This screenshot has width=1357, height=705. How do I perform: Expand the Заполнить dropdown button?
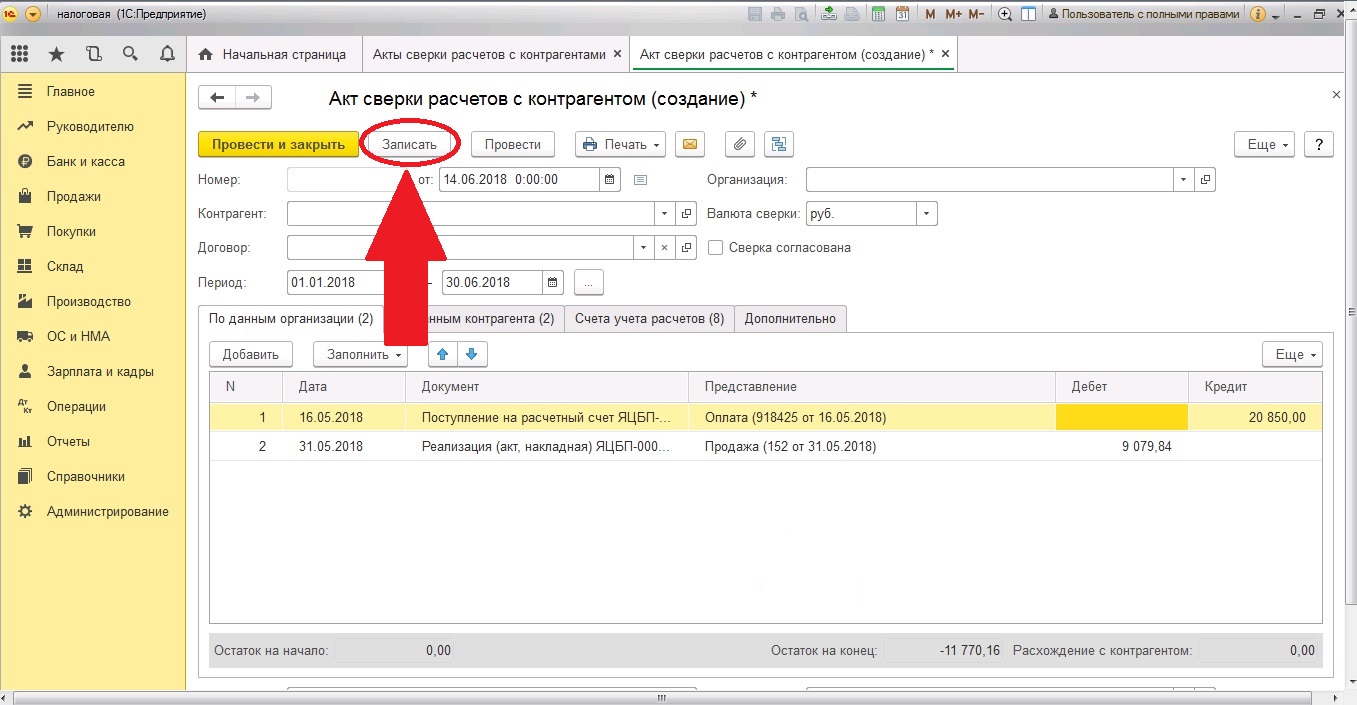point(361,354)
